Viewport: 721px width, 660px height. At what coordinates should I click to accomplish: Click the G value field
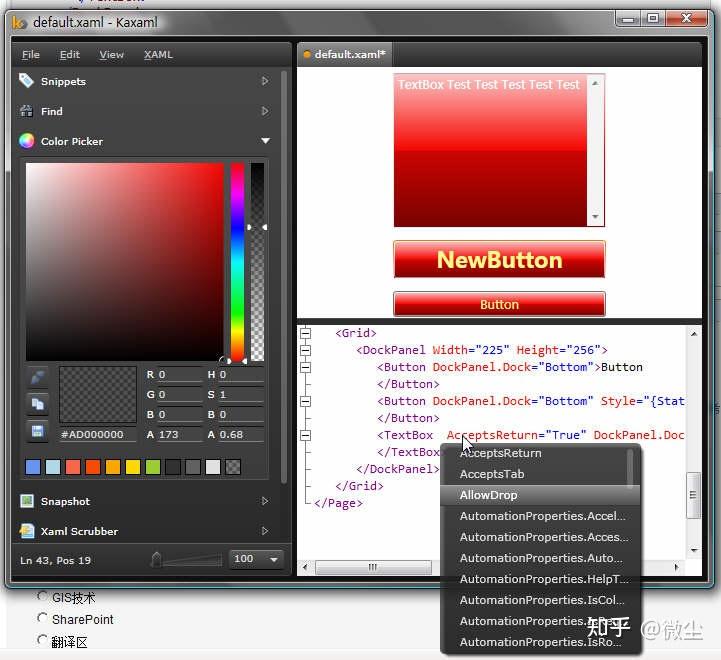pyautogui.click(x=179, y=395)
